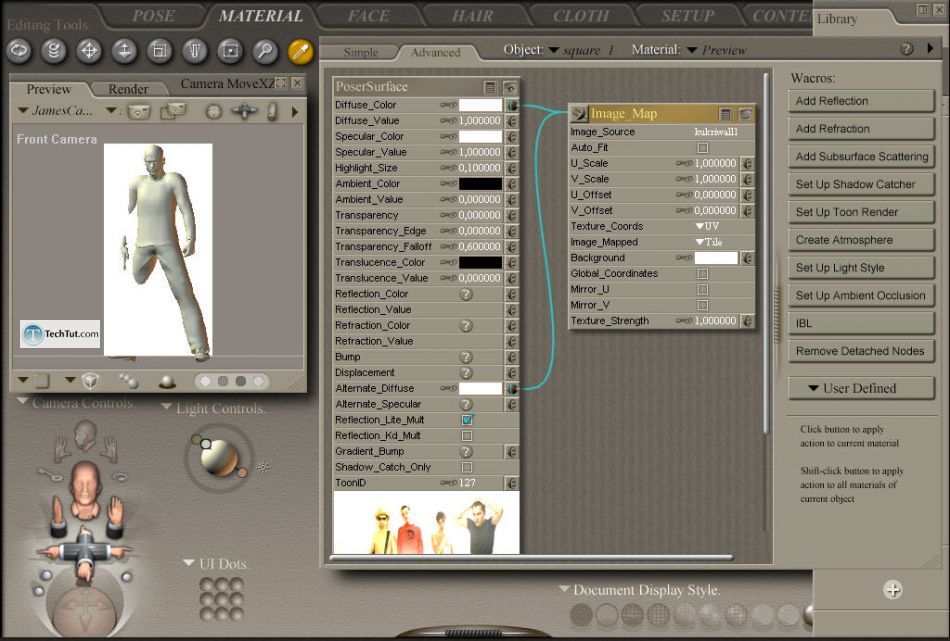Open the Image_Map node options icon
The image size is (950, 641).
click(725, 114)
